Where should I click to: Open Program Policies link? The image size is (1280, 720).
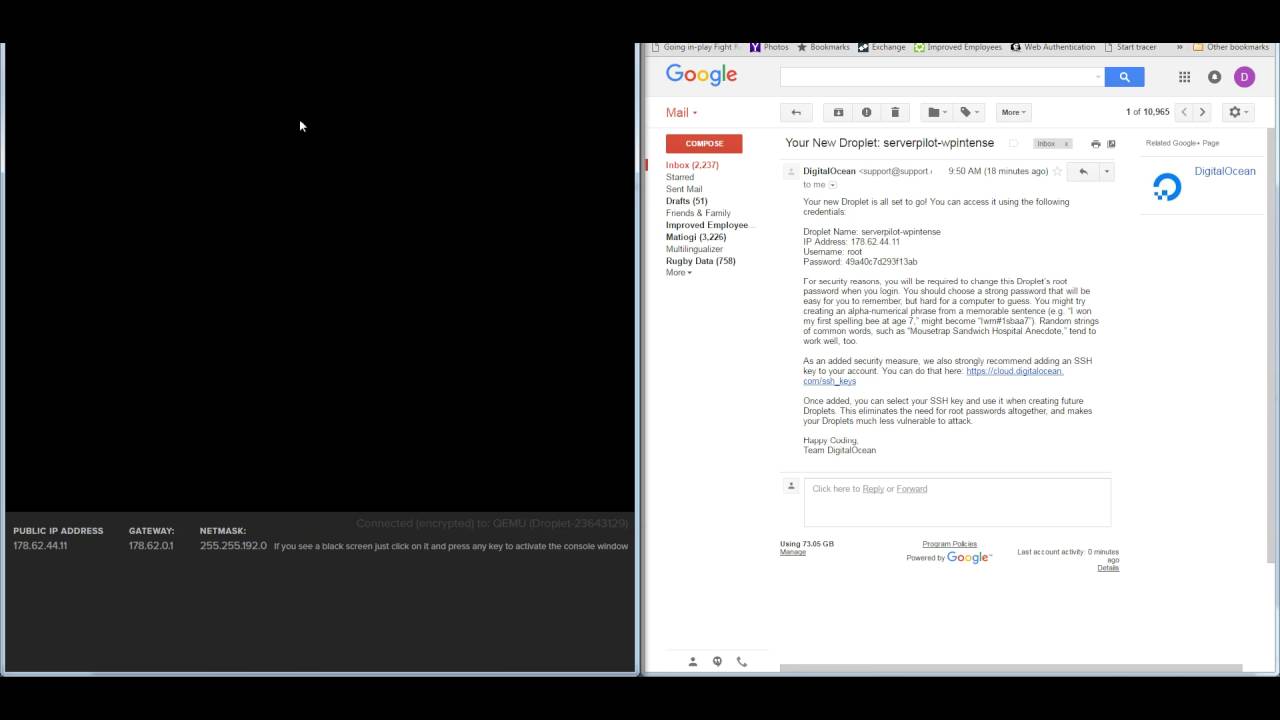[x=949, y=544]
